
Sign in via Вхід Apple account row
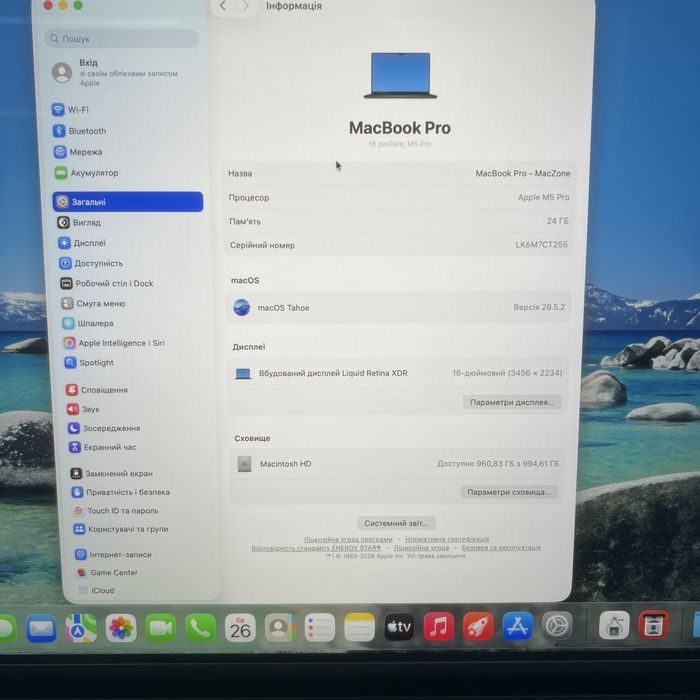tap(115, 72)
